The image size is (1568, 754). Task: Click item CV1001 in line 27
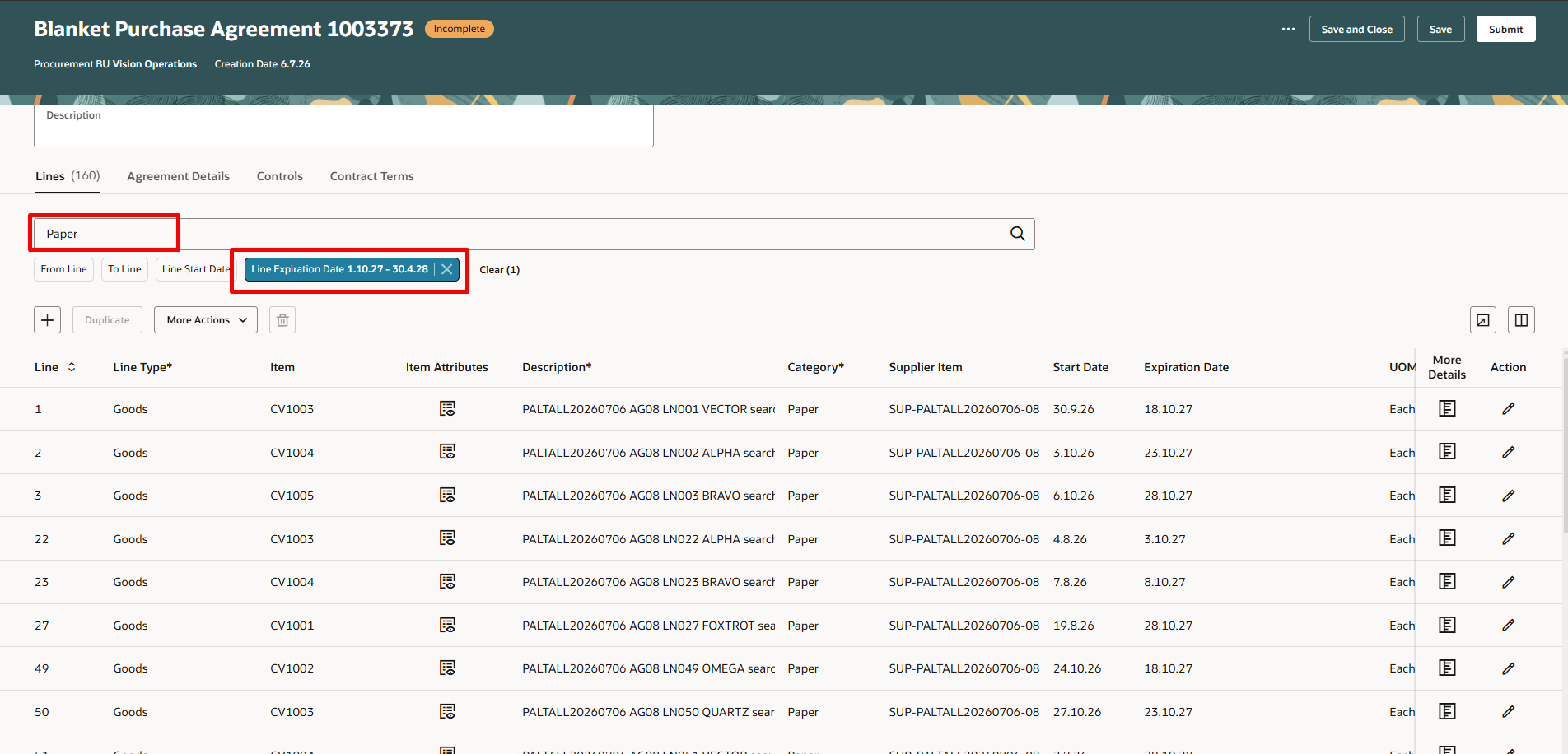point(292,626)
